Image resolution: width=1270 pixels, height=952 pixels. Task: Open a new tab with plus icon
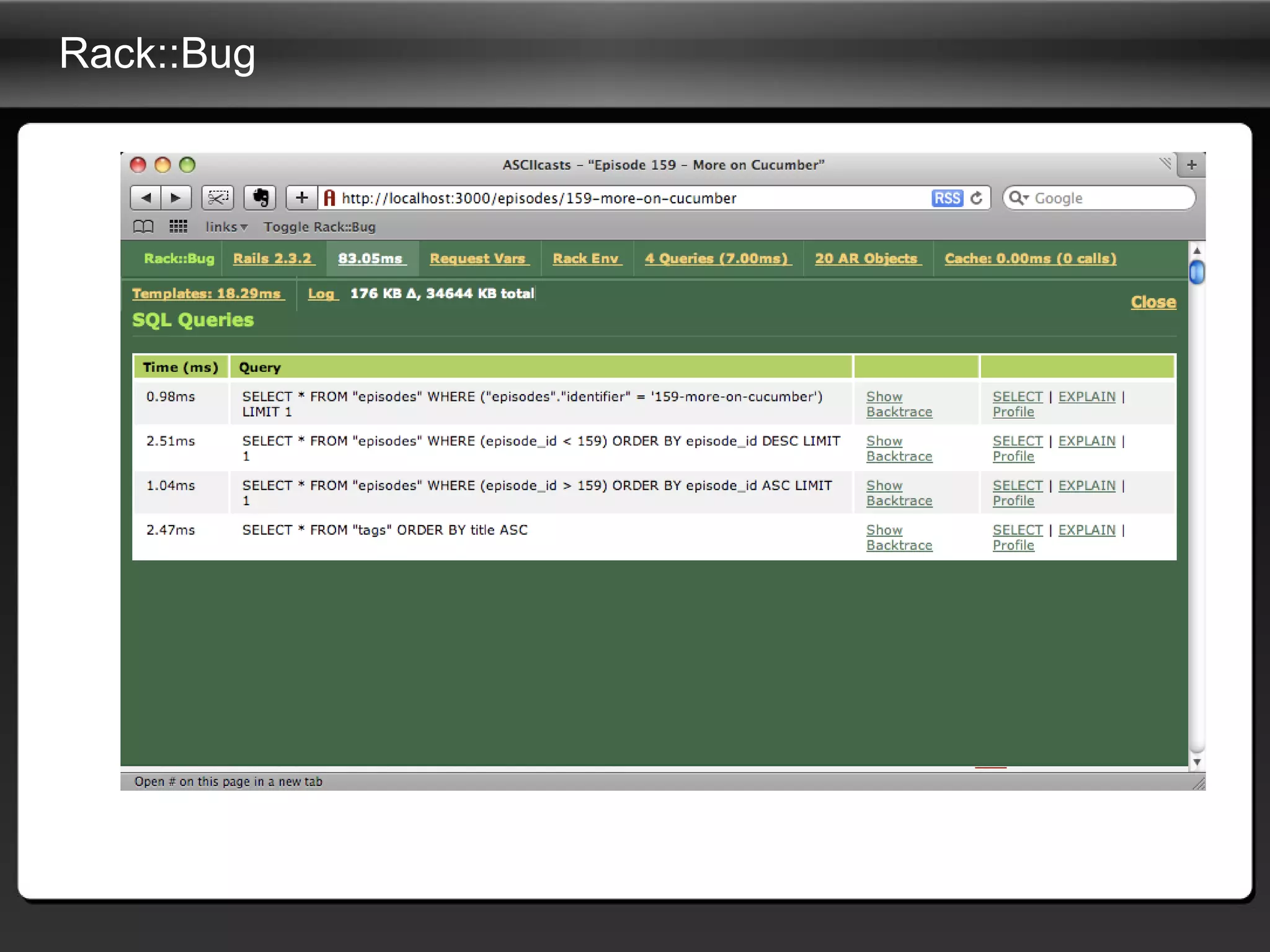click(1191, 165)
